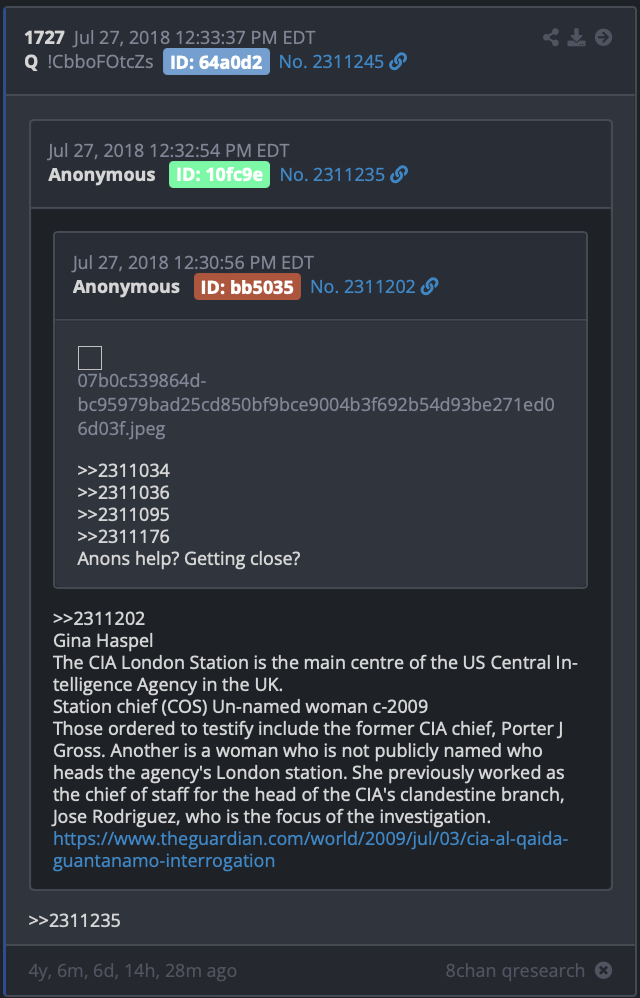Open the theguardian.com article link
The width and height of the screenshot is (640, 998).
[x=310, y=850]
